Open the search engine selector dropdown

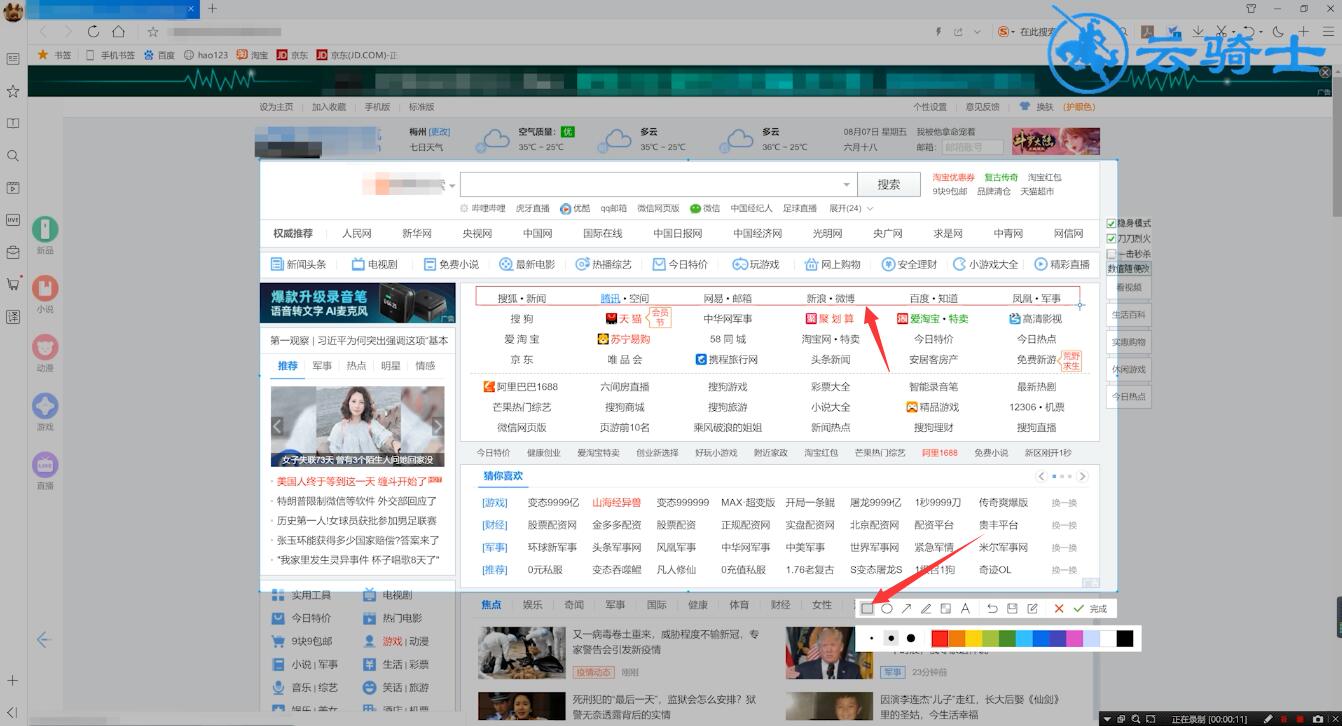tap(452, 186)
